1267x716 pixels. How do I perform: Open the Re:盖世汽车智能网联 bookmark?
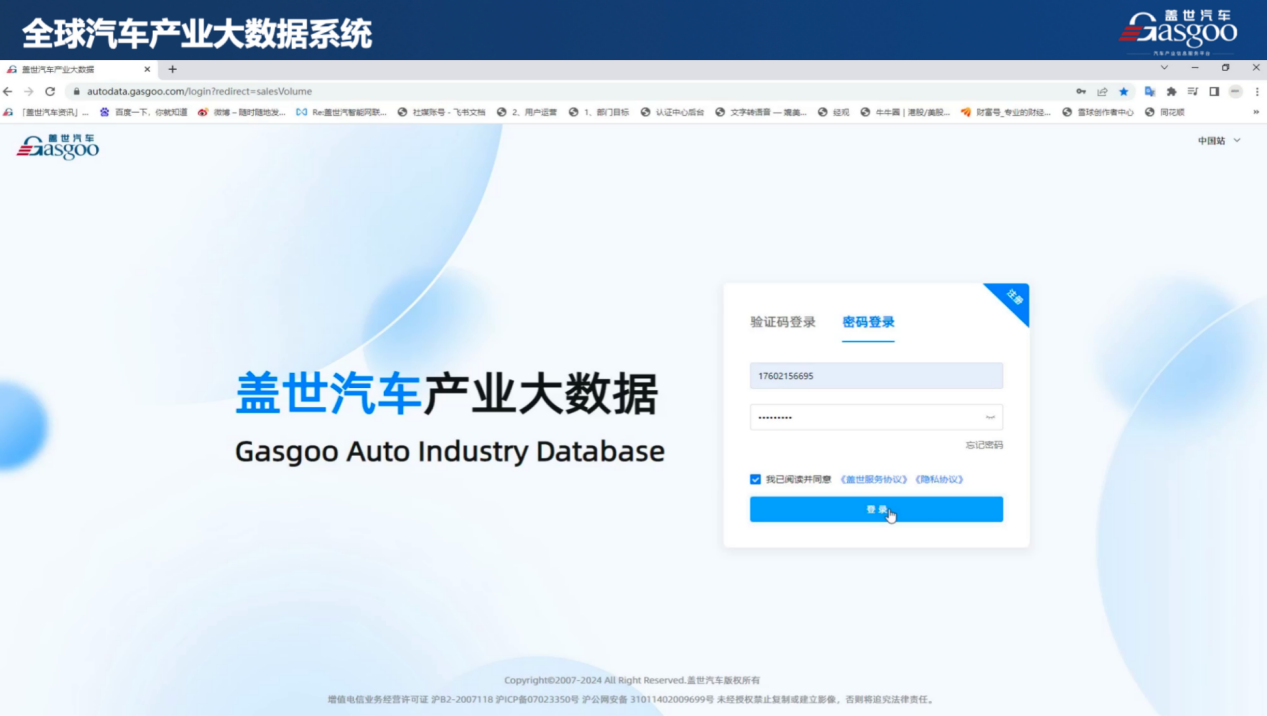(x=341, y=112)
